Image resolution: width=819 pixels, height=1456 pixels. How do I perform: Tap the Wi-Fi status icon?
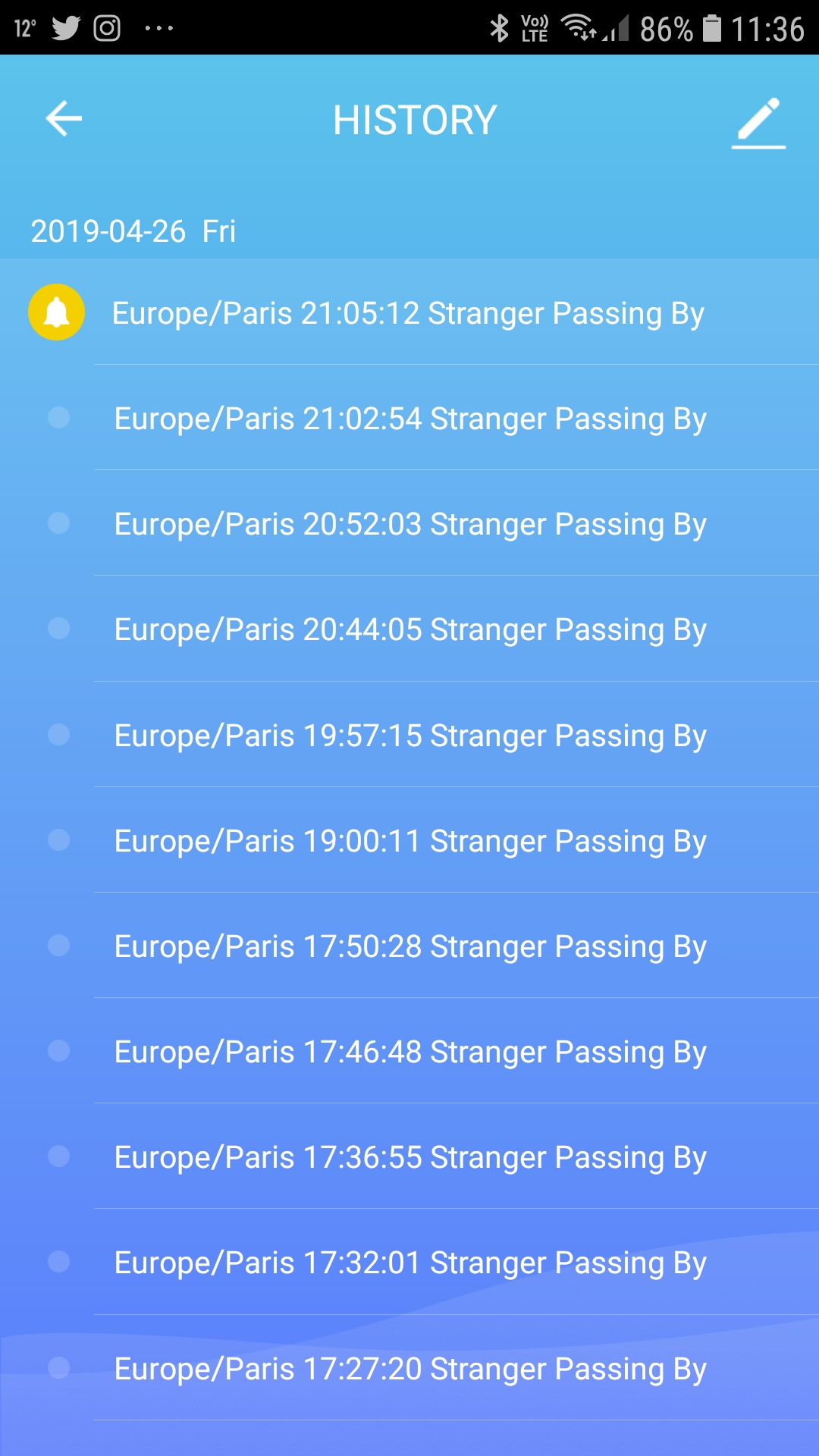click(579, 29)
